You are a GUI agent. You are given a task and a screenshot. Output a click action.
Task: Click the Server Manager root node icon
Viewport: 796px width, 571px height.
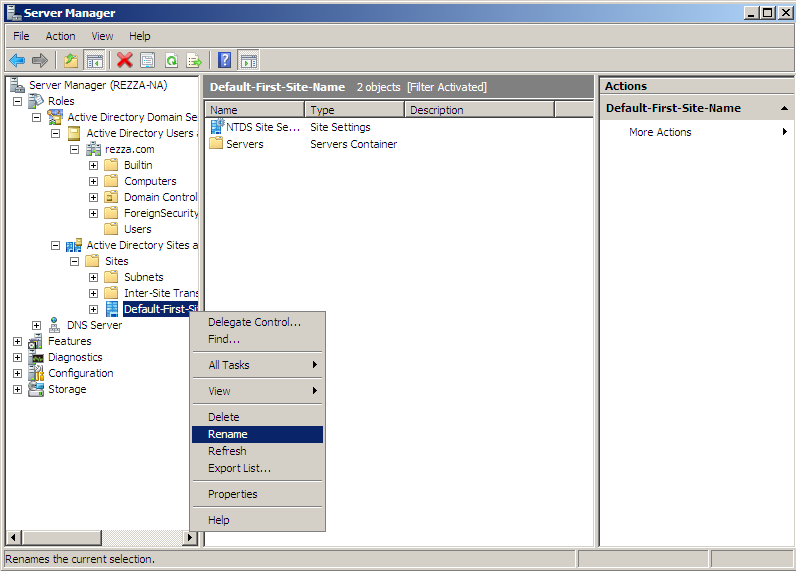(x=18, y=85)
